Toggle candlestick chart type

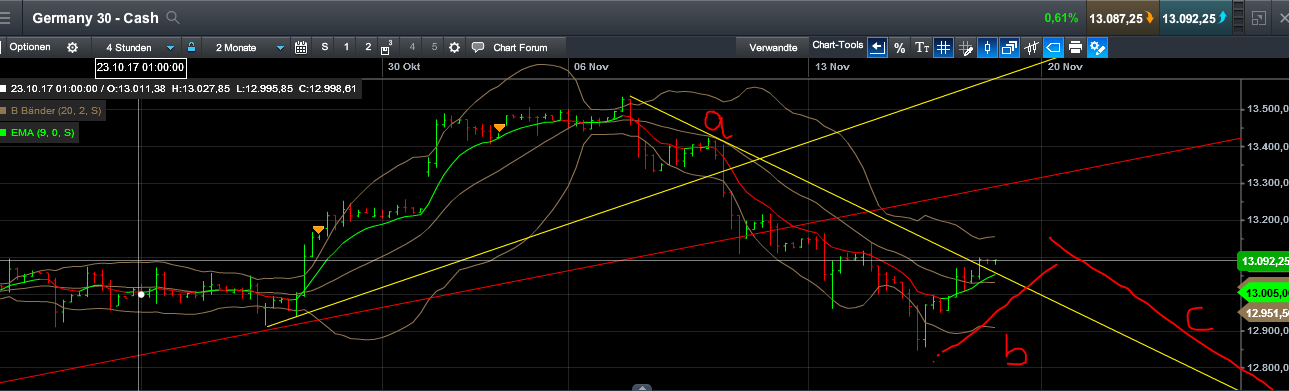point(987,47)
